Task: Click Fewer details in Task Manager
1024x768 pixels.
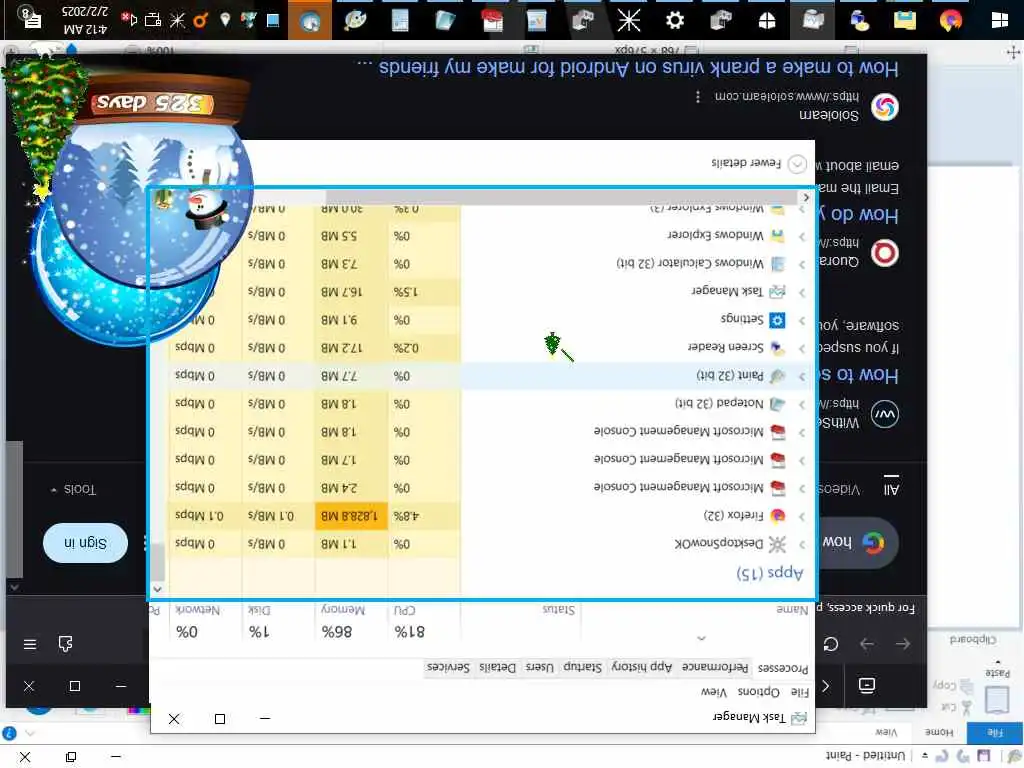Action: pyautogui.click(x=746, y=163)
